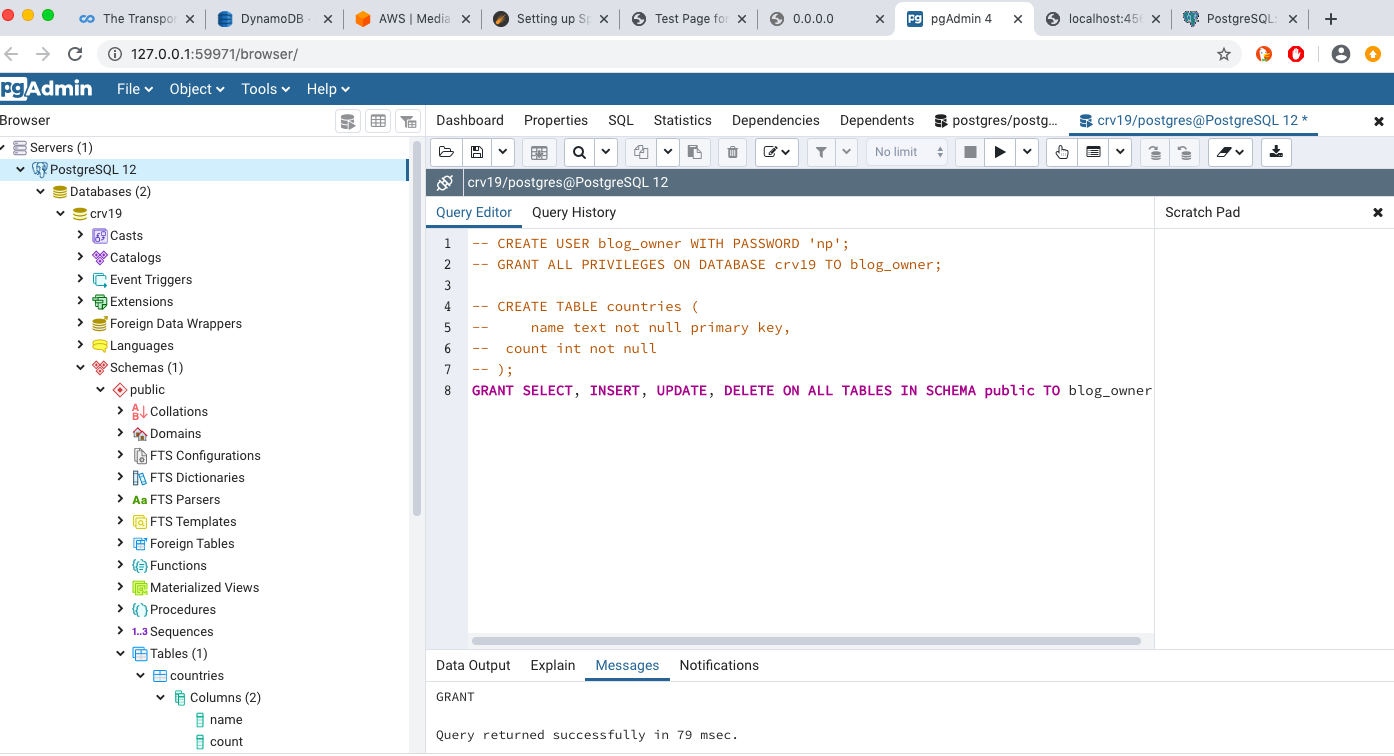Click the View Data grid icon in Browser
Image resolution: width=1394 pixels, height=756 pixels.
(378, 121)
